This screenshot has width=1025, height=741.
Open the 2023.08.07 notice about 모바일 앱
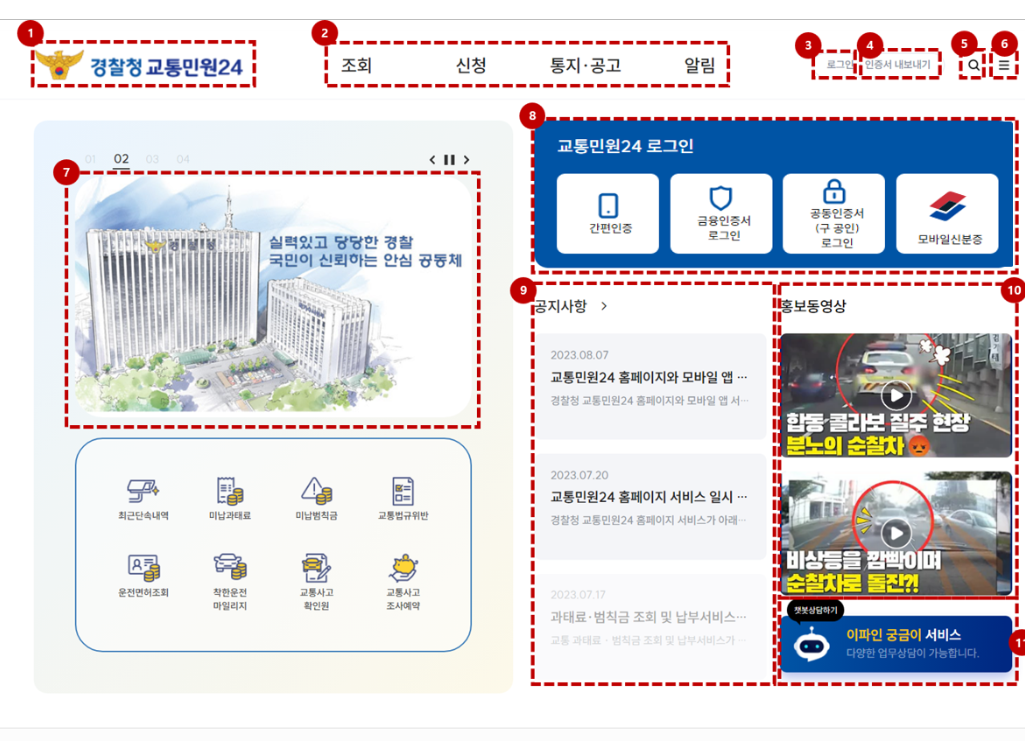pos(651,386)
